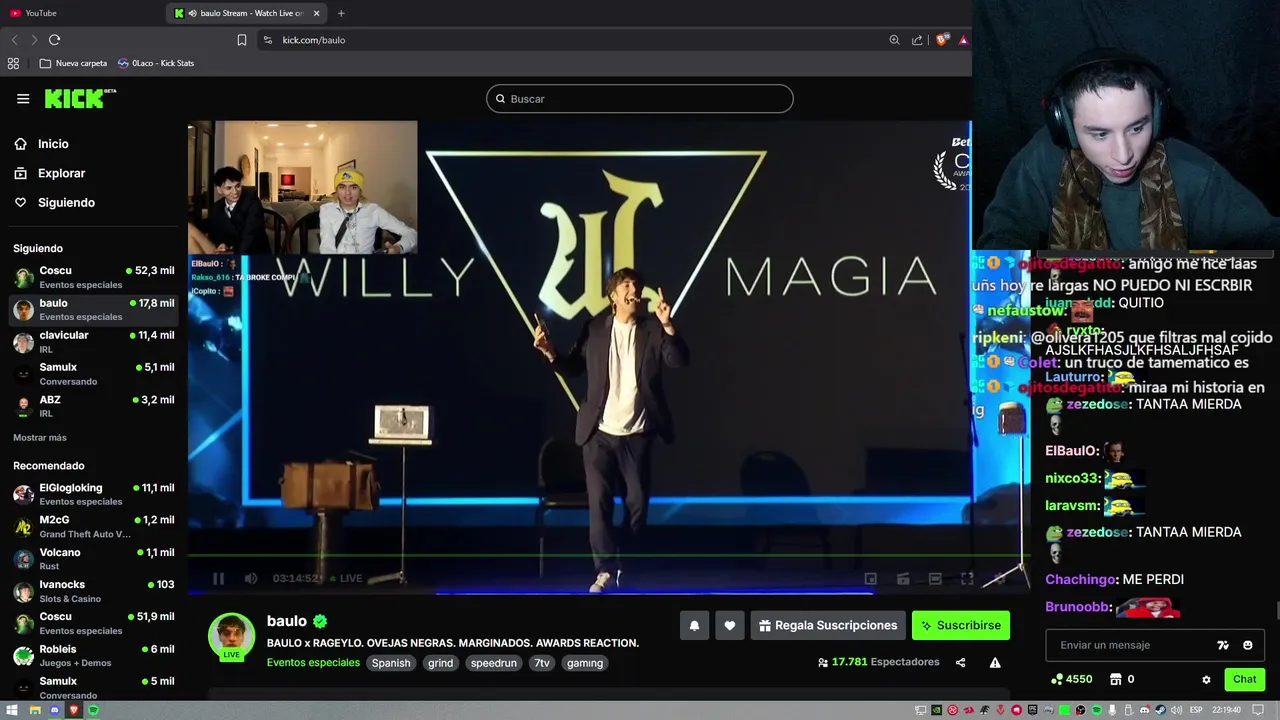Expand Mostrar más in Siguiendo list
The height and width of the screenshot is (720, 1280).
coord(40,438)
